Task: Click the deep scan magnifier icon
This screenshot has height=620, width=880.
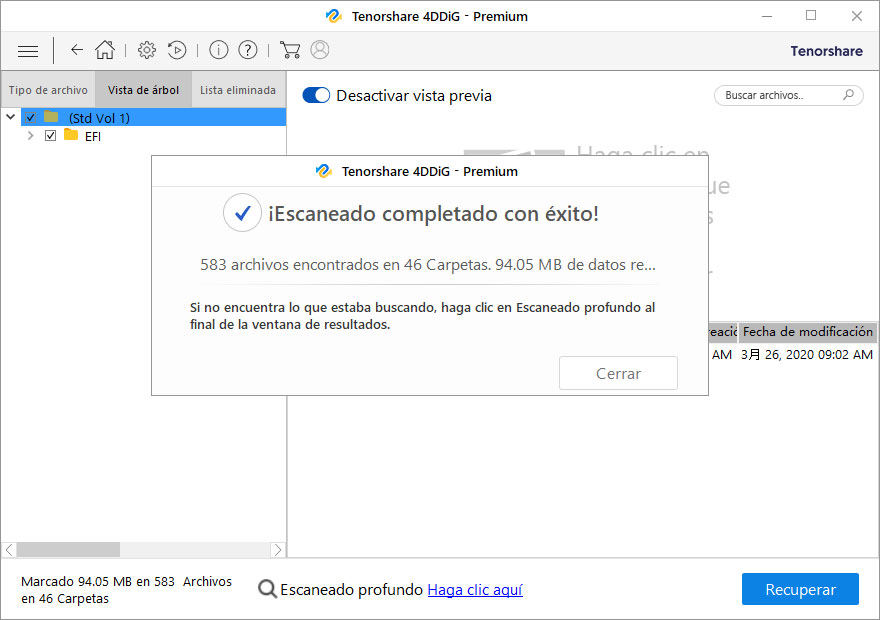Action: (x=267, y=589)
